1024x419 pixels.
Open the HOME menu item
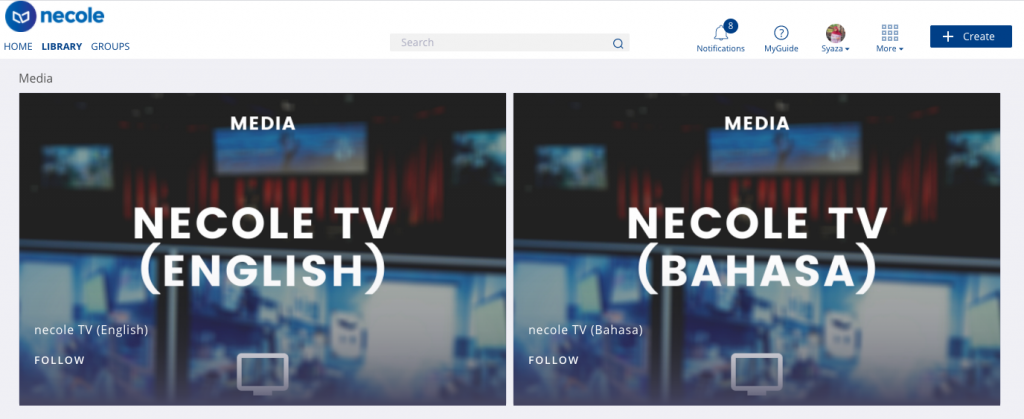pyautogui.click(x=18, y=46)
